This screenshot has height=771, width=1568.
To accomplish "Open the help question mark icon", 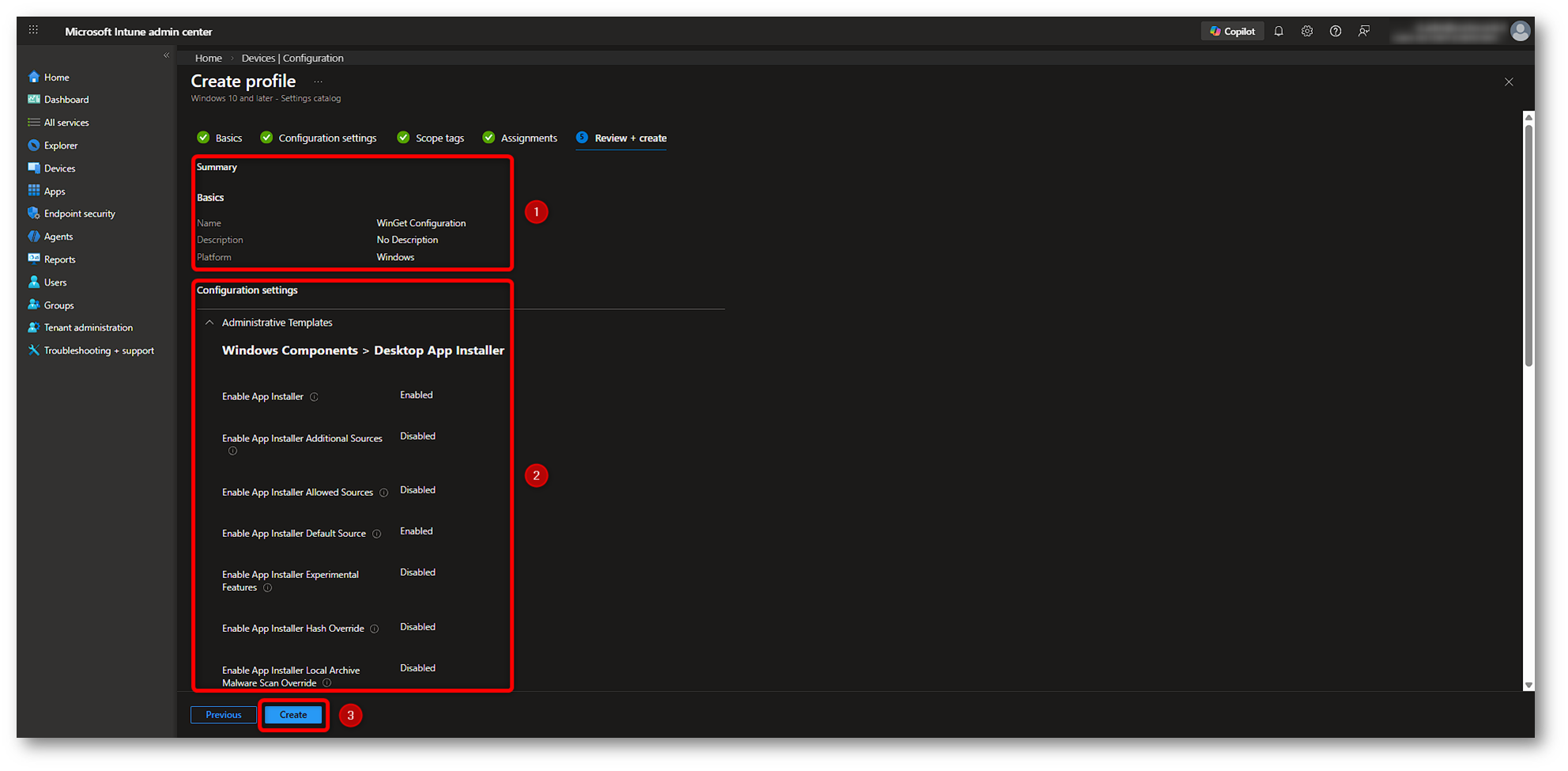I will tap(1336, 32).
